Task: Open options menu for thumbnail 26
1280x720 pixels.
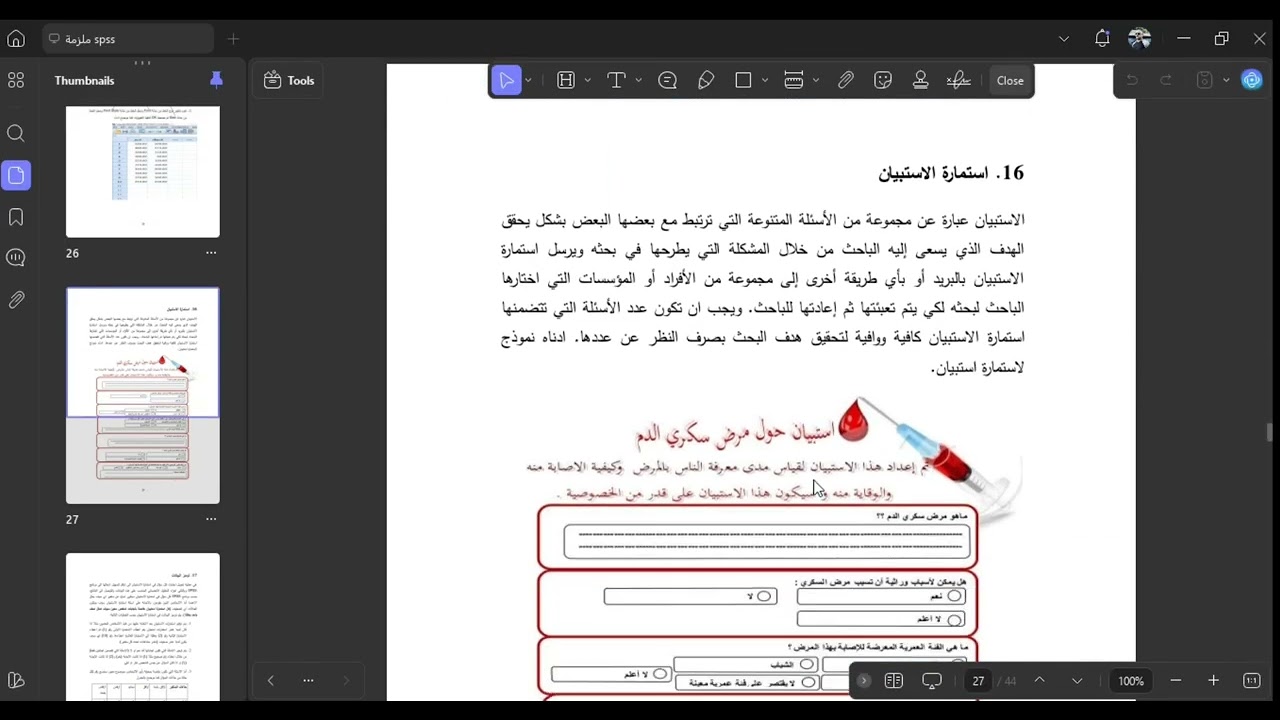Action: pos(211,253)
